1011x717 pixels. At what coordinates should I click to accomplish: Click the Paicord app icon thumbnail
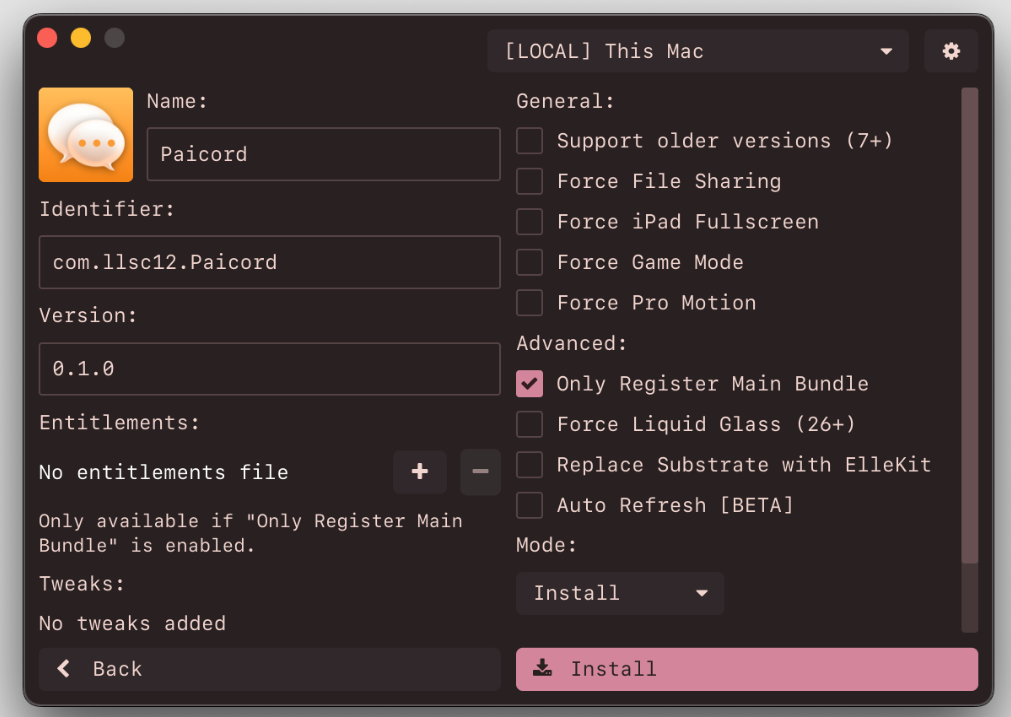[x=86, y=135]
